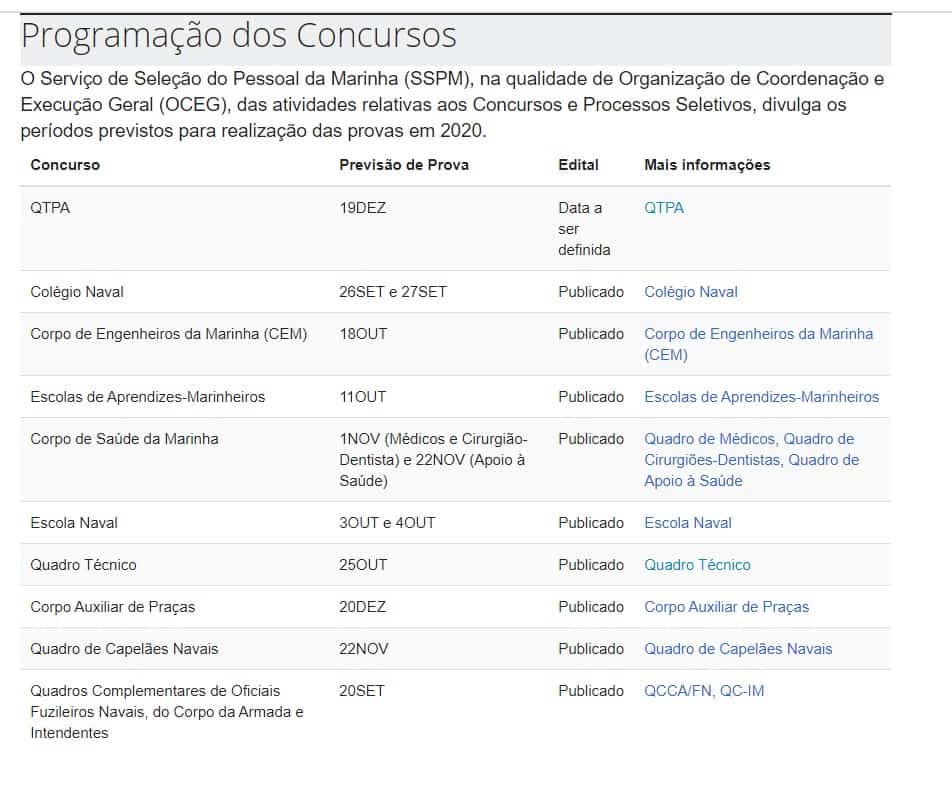Click the Edital column header
952x810 pixels.
(579, 165)
